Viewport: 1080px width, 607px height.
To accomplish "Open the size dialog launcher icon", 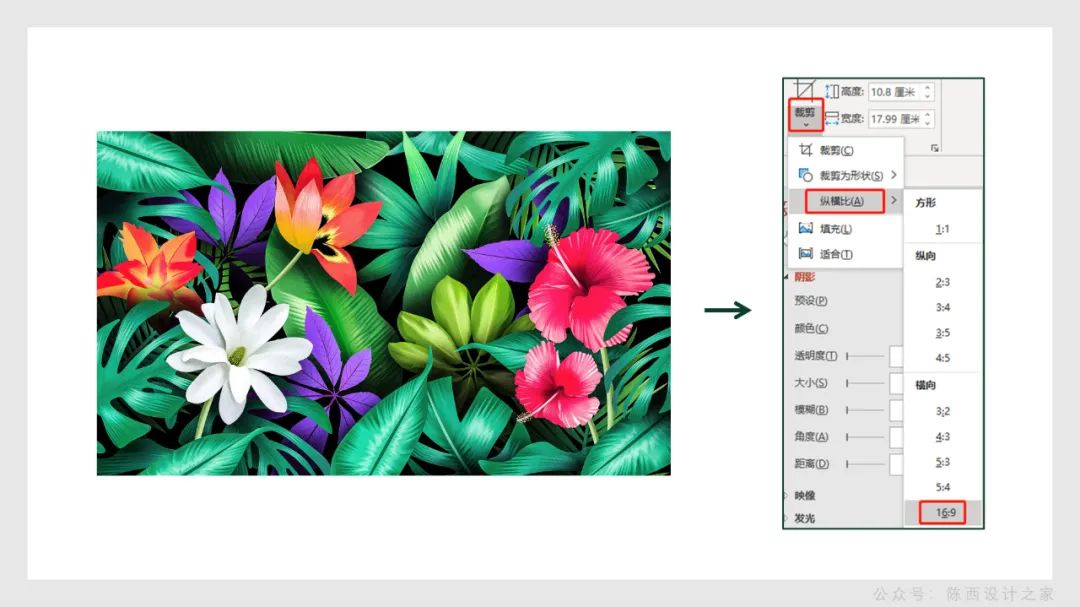I will 935,148.
